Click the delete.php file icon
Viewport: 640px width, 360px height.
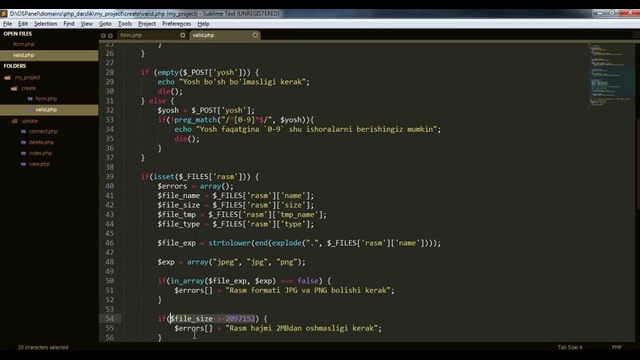[x=23, y=142]
